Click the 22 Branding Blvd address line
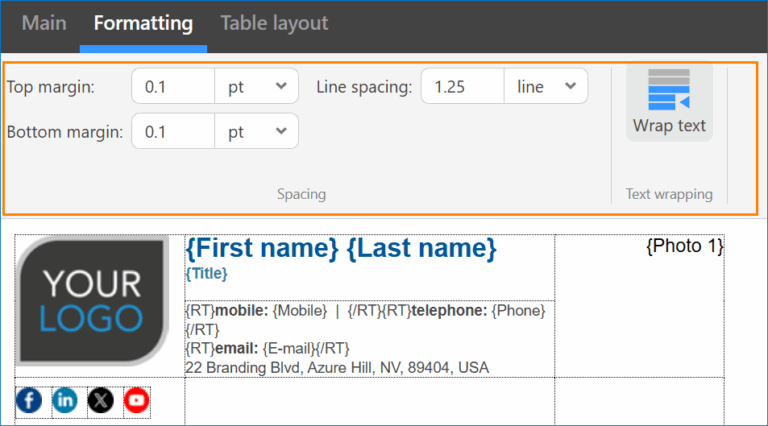Viewport: 768px width, 426px height. point(337,368)
